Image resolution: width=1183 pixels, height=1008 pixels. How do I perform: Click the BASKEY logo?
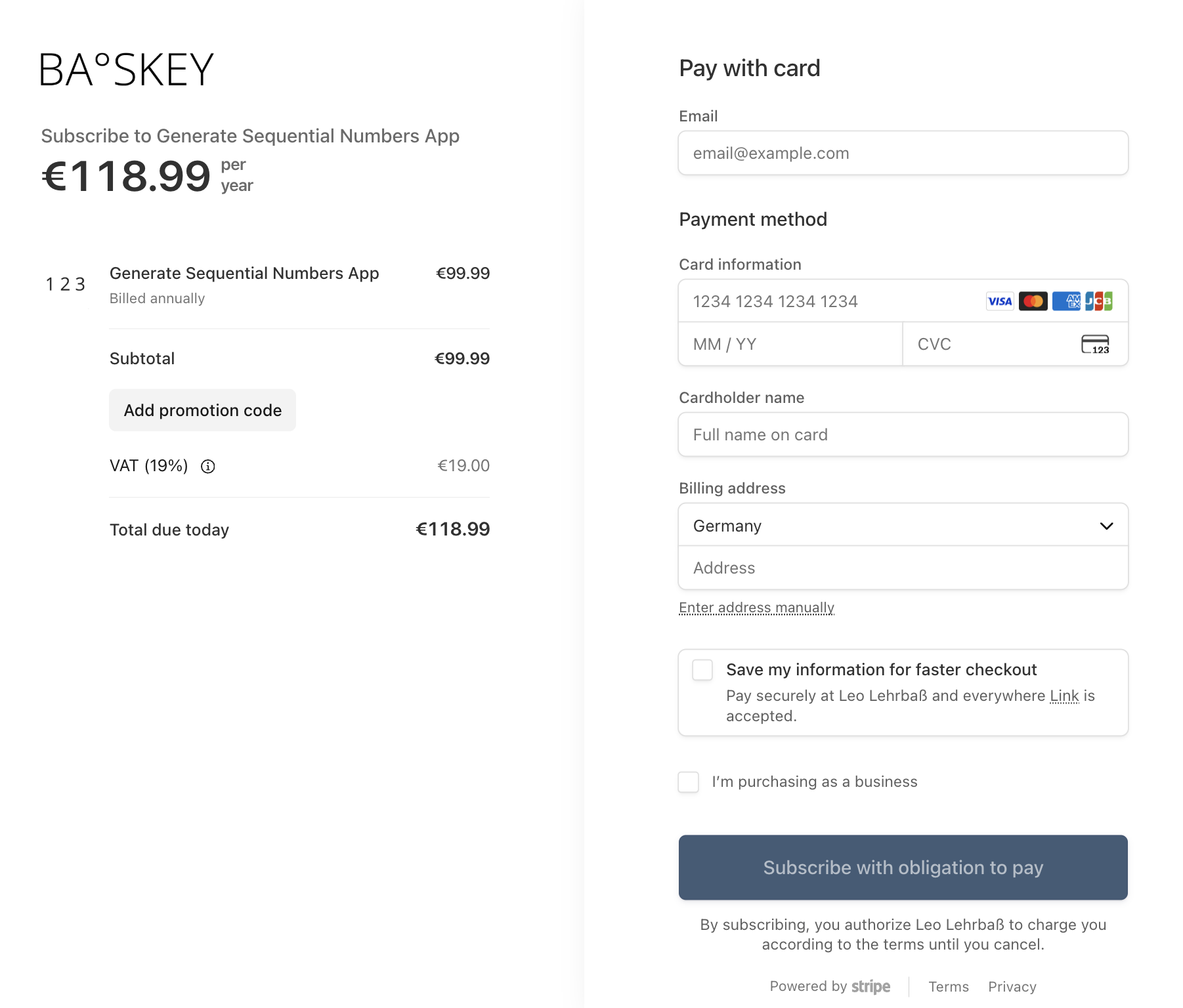click(x=127, y=70)
